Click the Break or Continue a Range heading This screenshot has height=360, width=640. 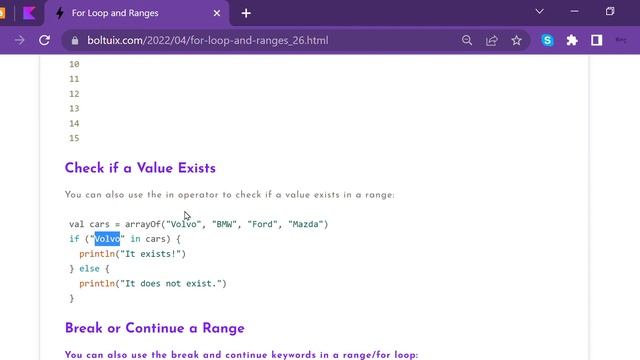point(155,328)
